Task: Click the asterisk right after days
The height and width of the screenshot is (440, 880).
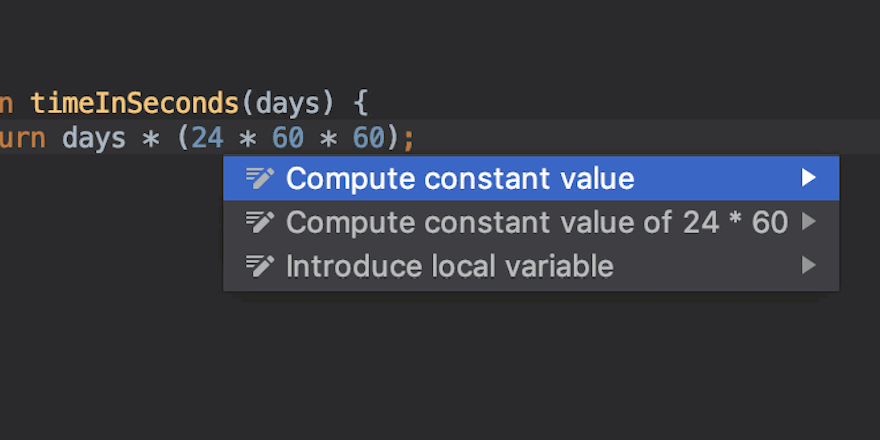Action: coord(151,137)
